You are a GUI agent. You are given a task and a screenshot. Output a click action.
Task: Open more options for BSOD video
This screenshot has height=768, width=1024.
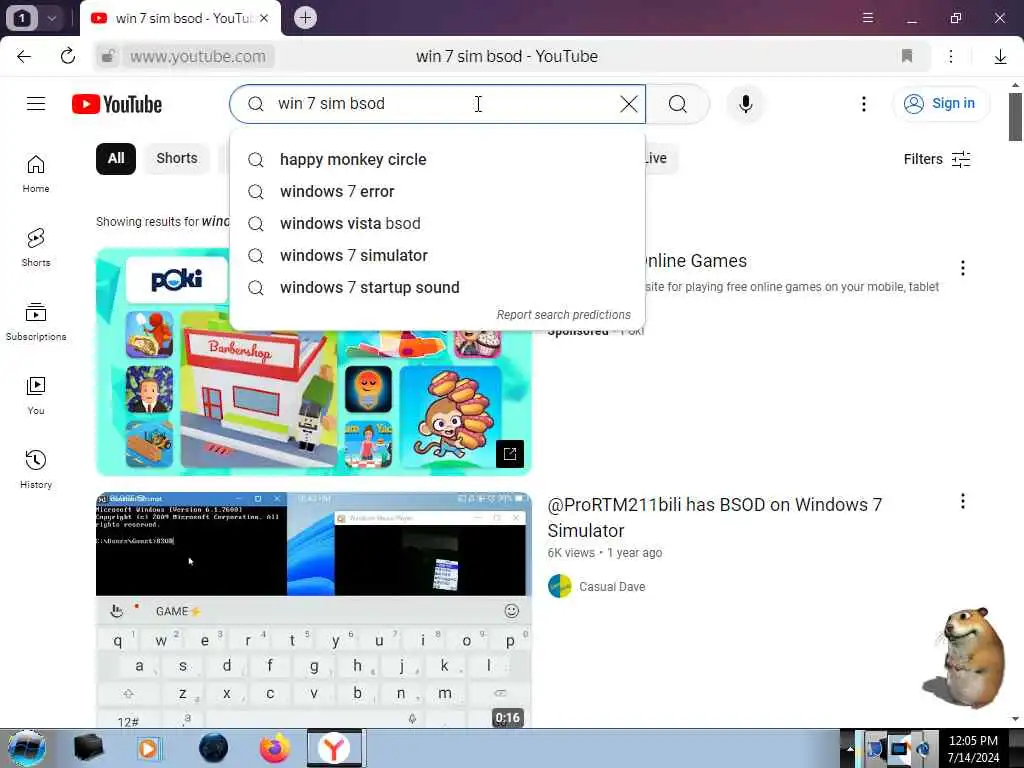click(x=962, y=501)
